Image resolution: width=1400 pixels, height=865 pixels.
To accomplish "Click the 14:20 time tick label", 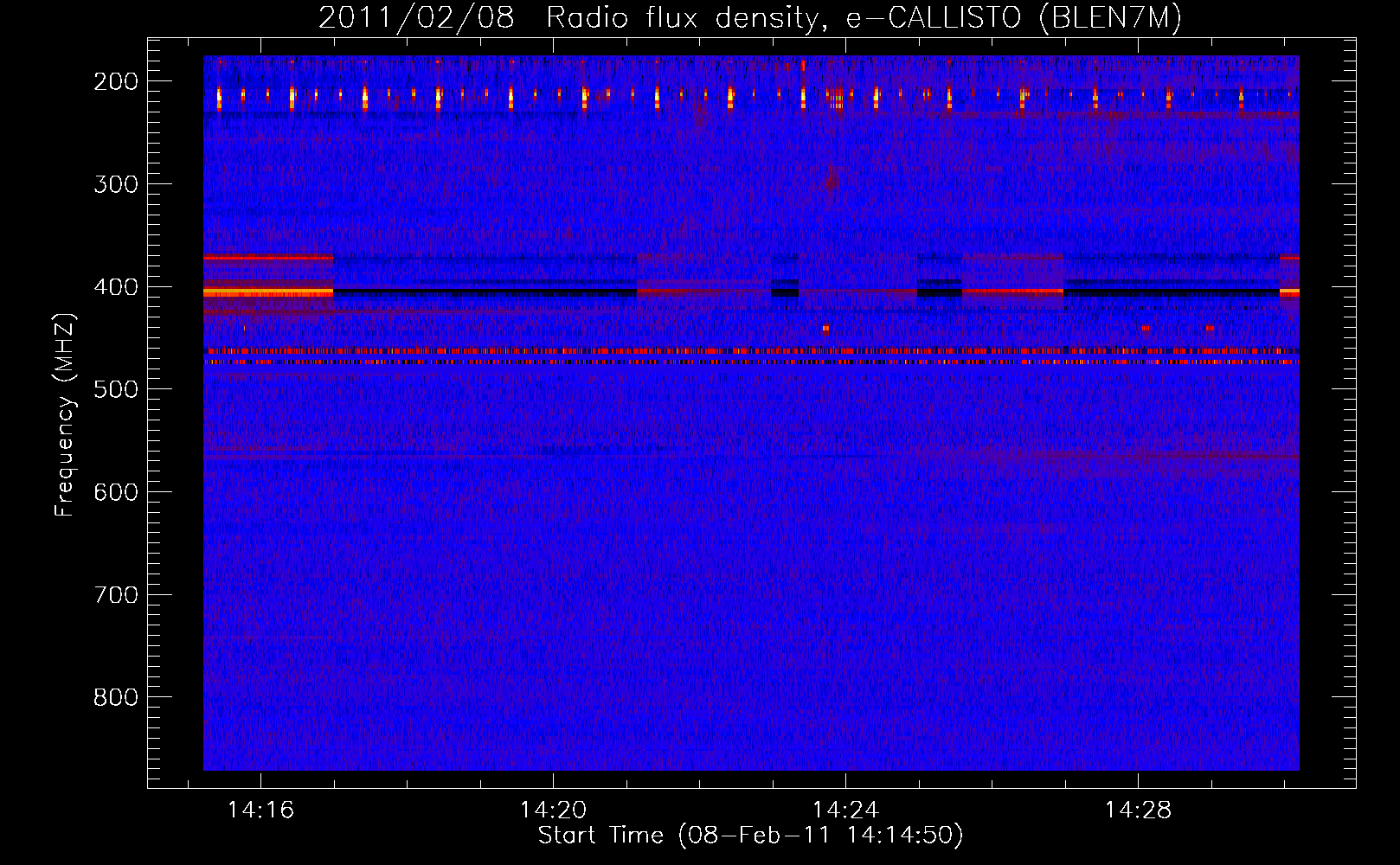I will coord(553,811).
